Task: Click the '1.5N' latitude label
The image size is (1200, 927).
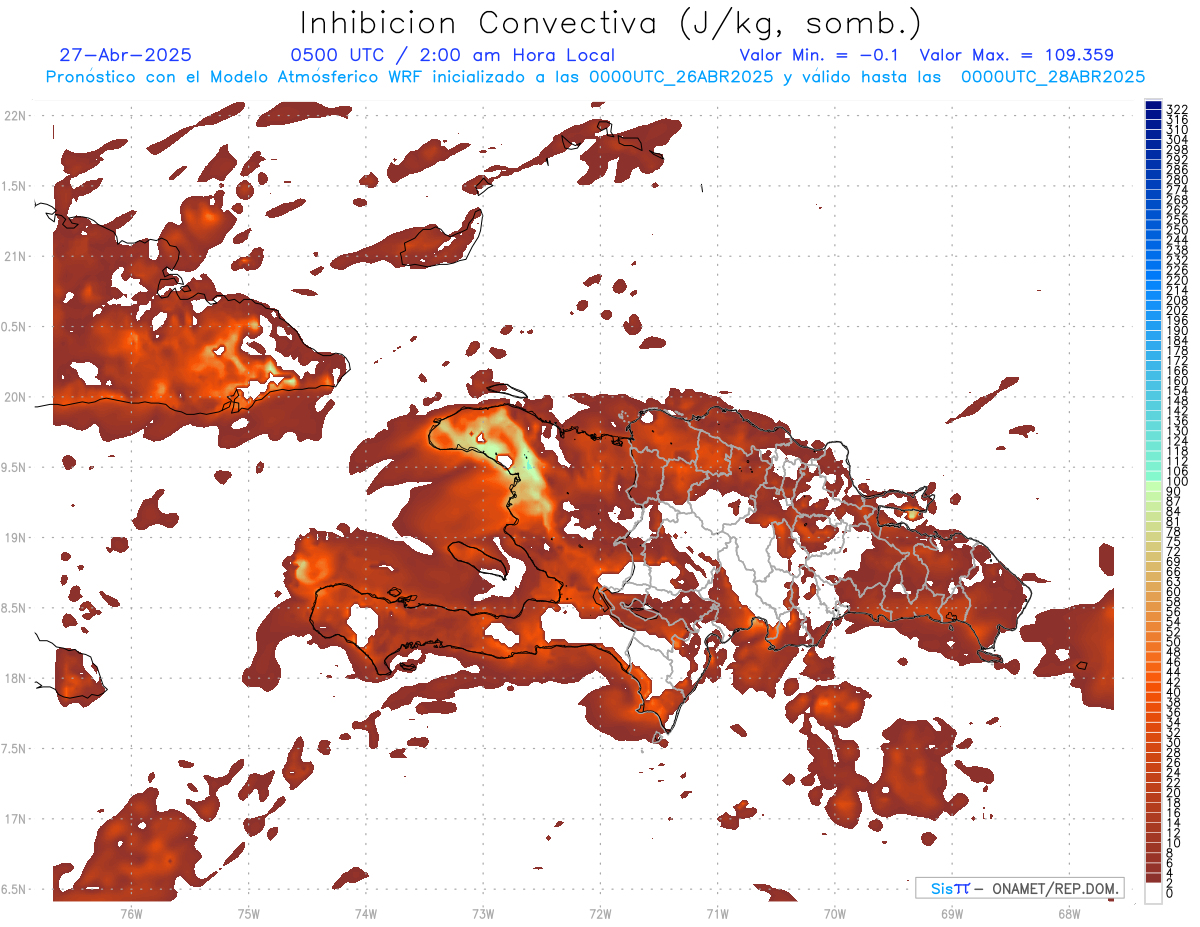Action: pos(15,186)
